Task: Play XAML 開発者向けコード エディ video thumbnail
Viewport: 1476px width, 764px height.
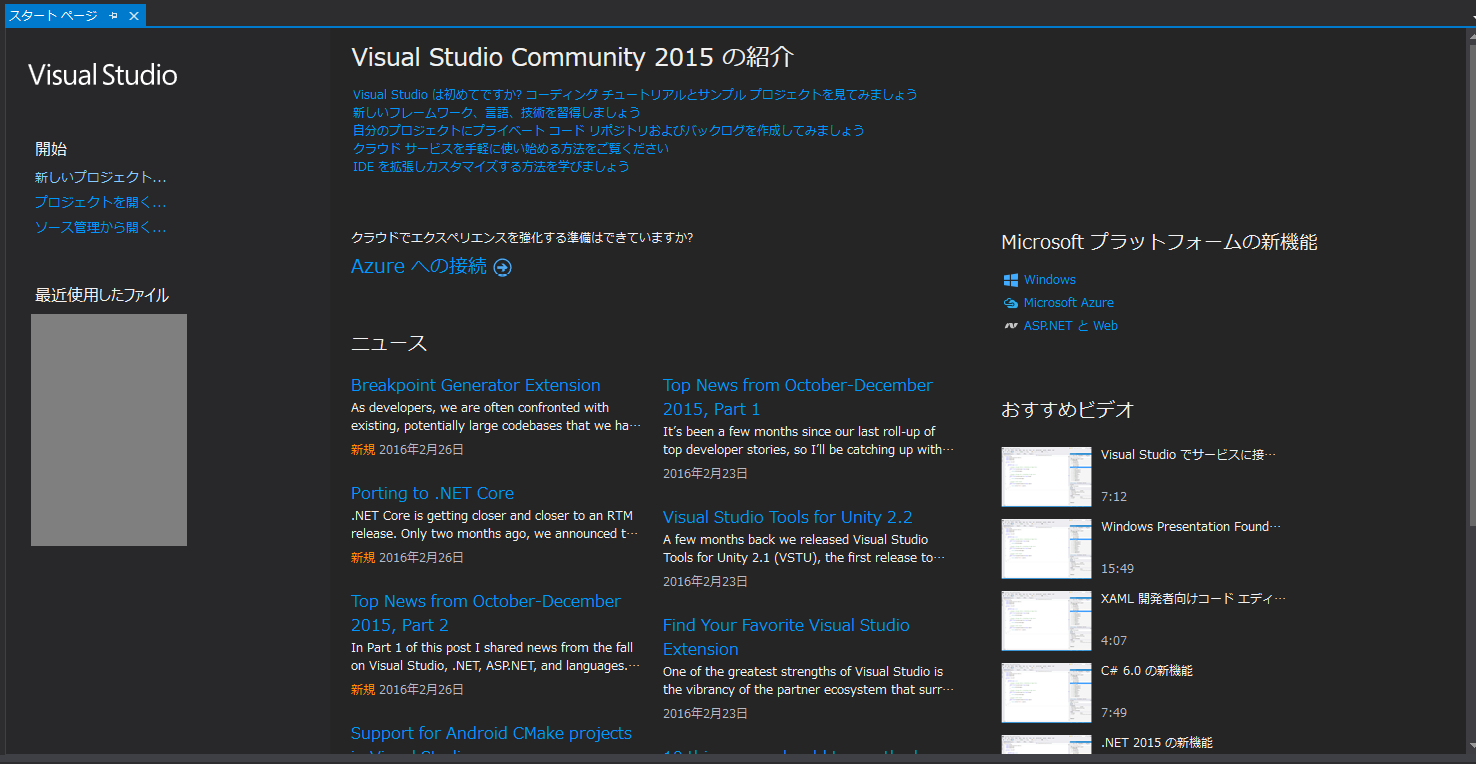Action: click(x=1046, y=621)
